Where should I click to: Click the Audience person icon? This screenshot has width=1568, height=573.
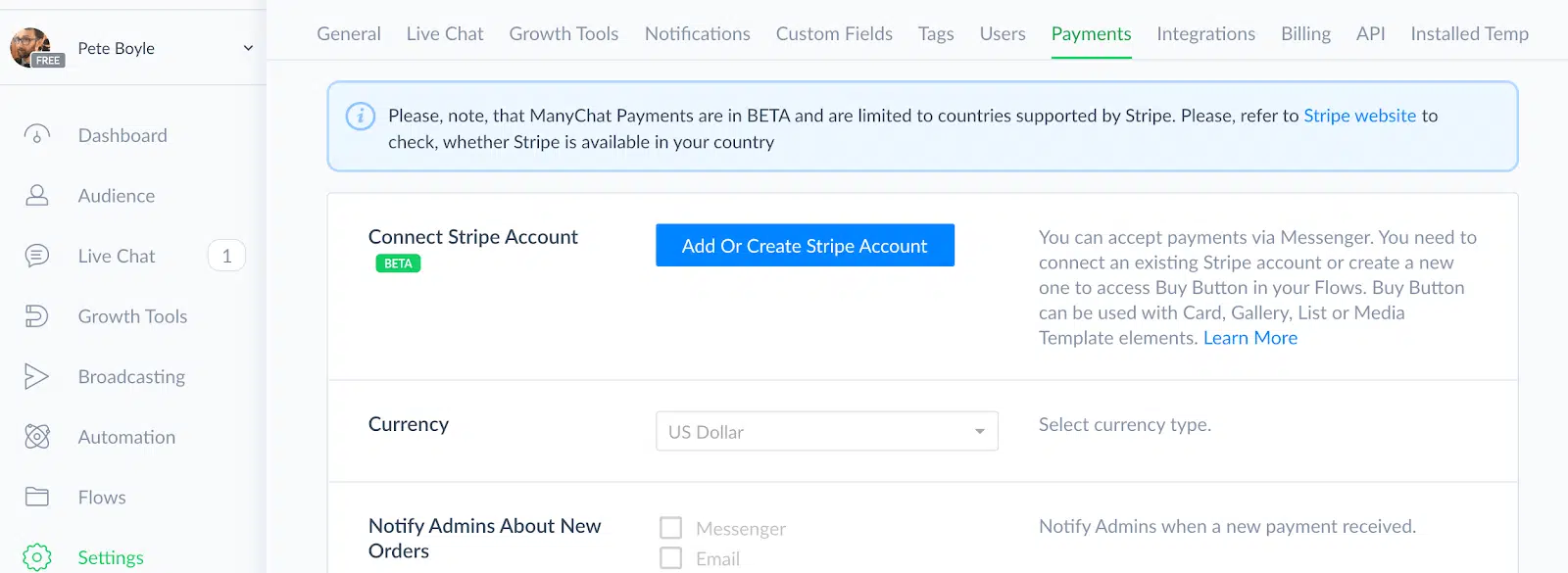37,196
